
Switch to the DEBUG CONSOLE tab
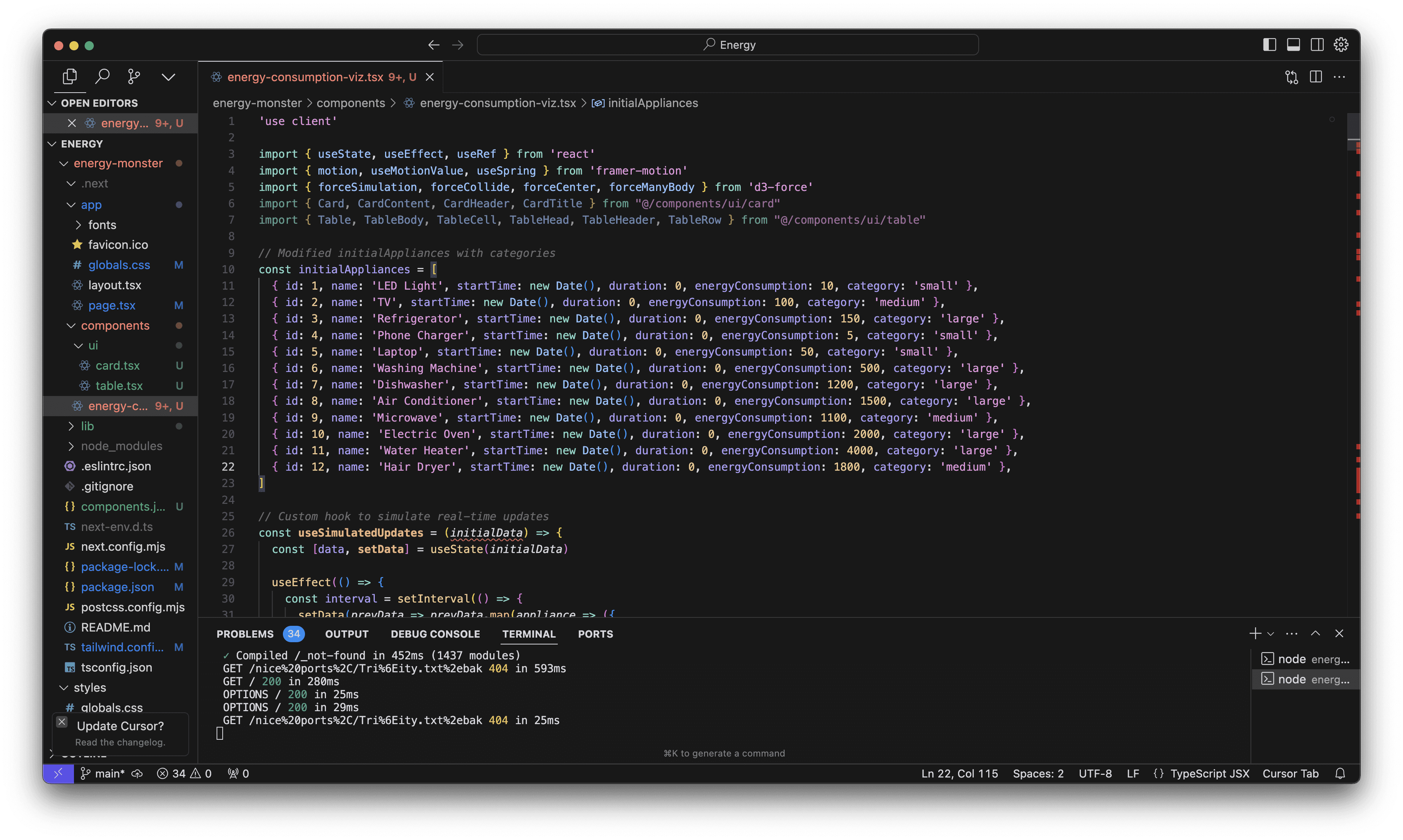tap(435, 634)
